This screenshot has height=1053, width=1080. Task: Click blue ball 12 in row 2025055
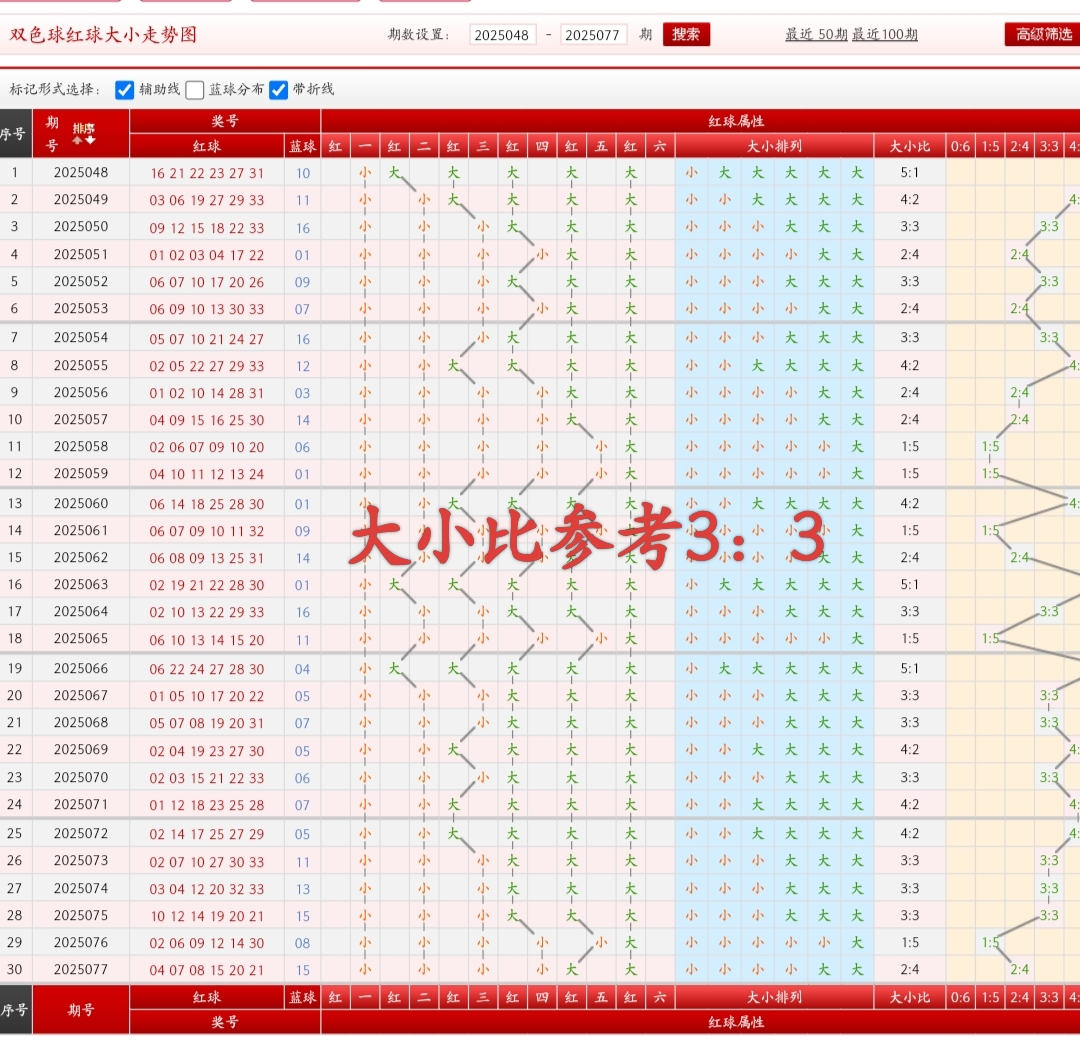[303, 366]
